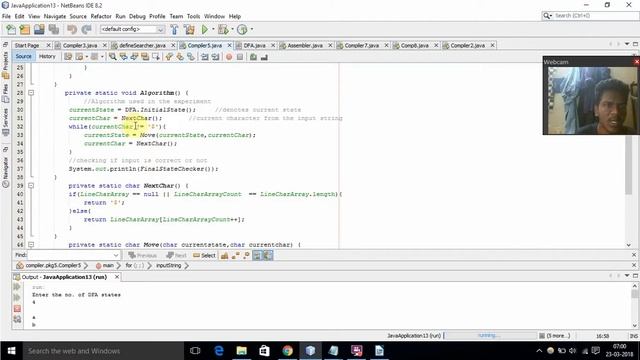Toggle Match Case in Find bar

tap(224, 256)
